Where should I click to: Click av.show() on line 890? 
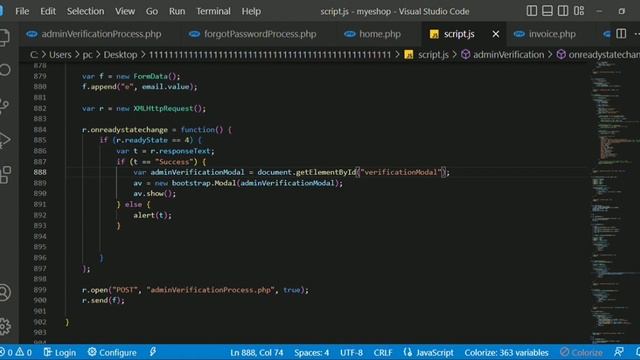coord(153,193)
